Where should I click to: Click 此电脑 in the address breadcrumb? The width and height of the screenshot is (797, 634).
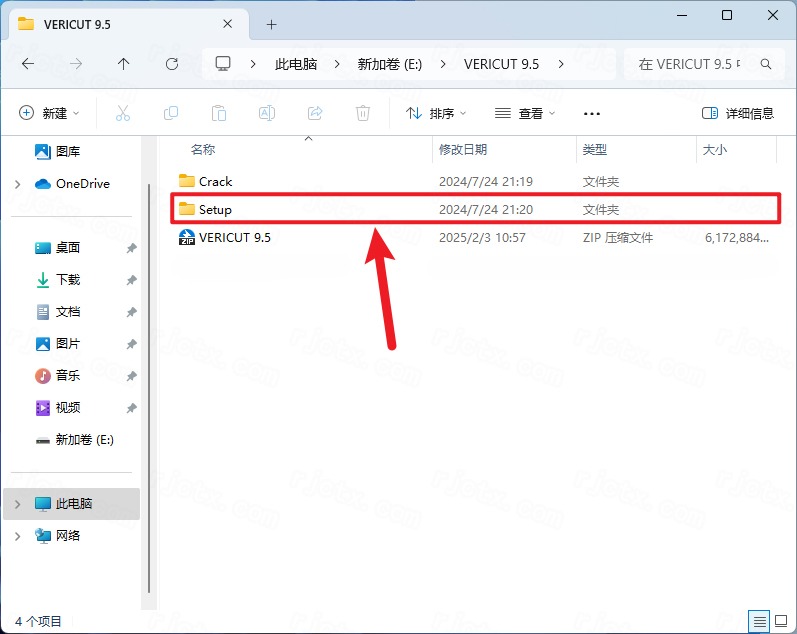[x=295, y=64]
